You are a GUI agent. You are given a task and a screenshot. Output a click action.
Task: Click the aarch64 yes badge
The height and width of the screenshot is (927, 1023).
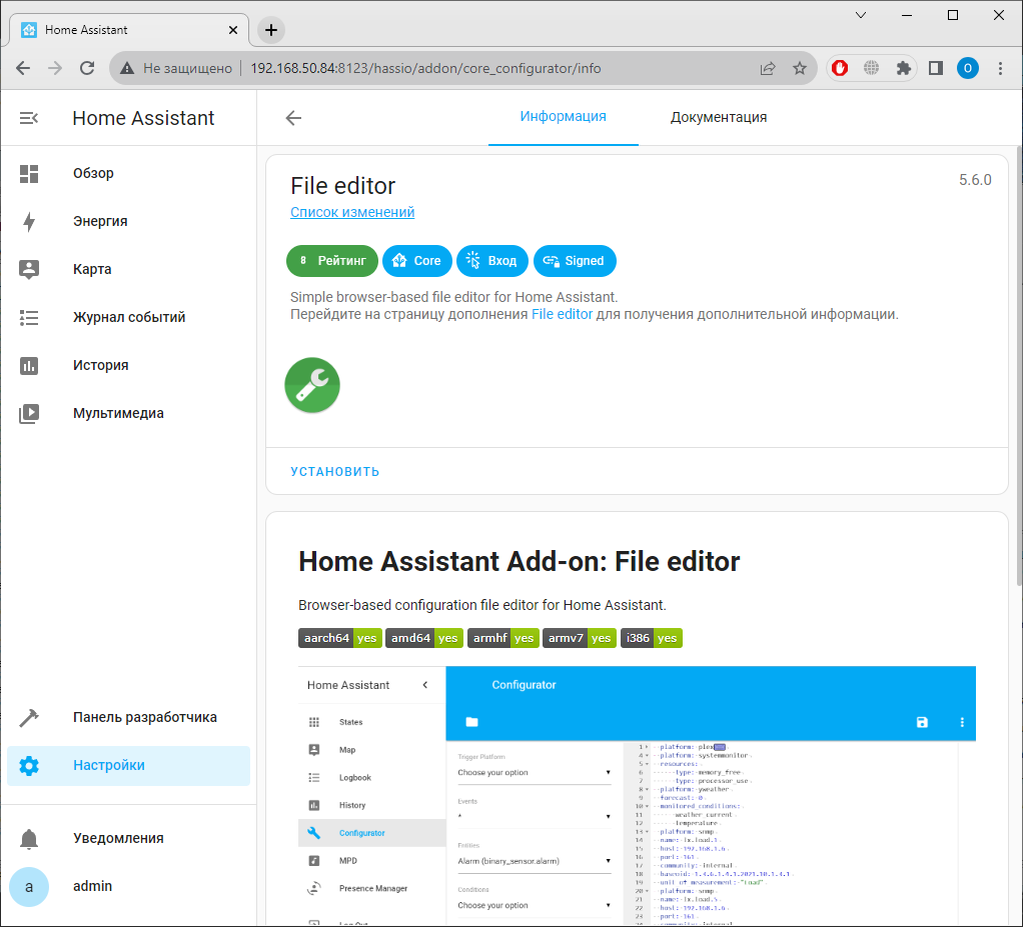tap(340, 638)
